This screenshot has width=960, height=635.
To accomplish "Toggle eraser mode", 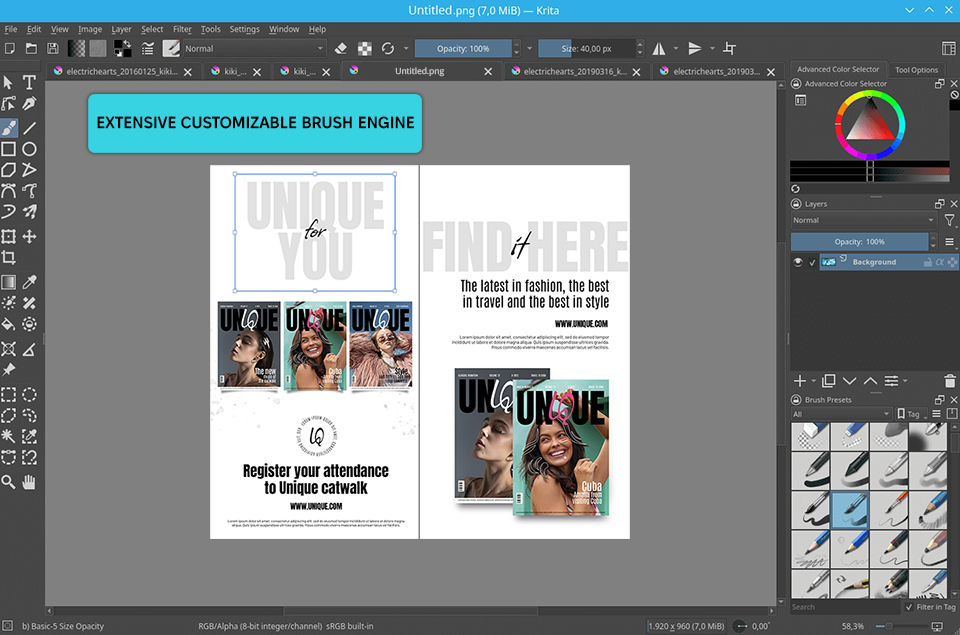I will pos(341,48).
